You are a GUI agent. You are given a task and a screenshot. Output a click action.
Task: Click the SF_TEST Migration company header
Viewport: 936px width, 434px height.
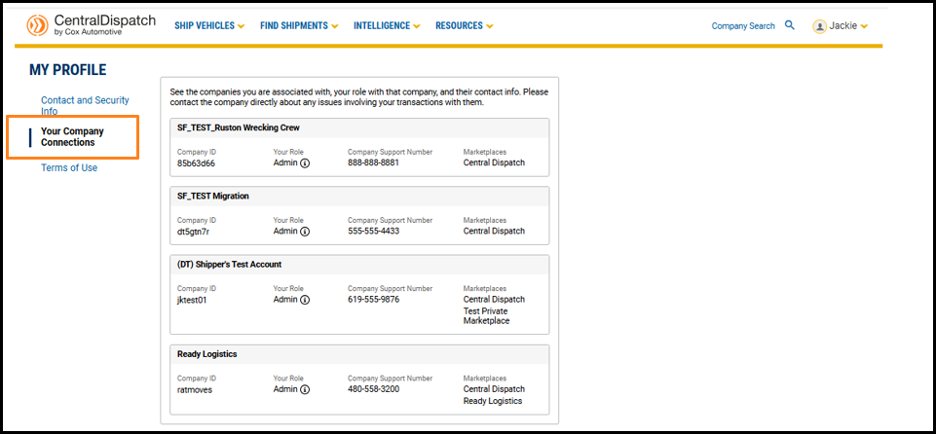point(213,196)
